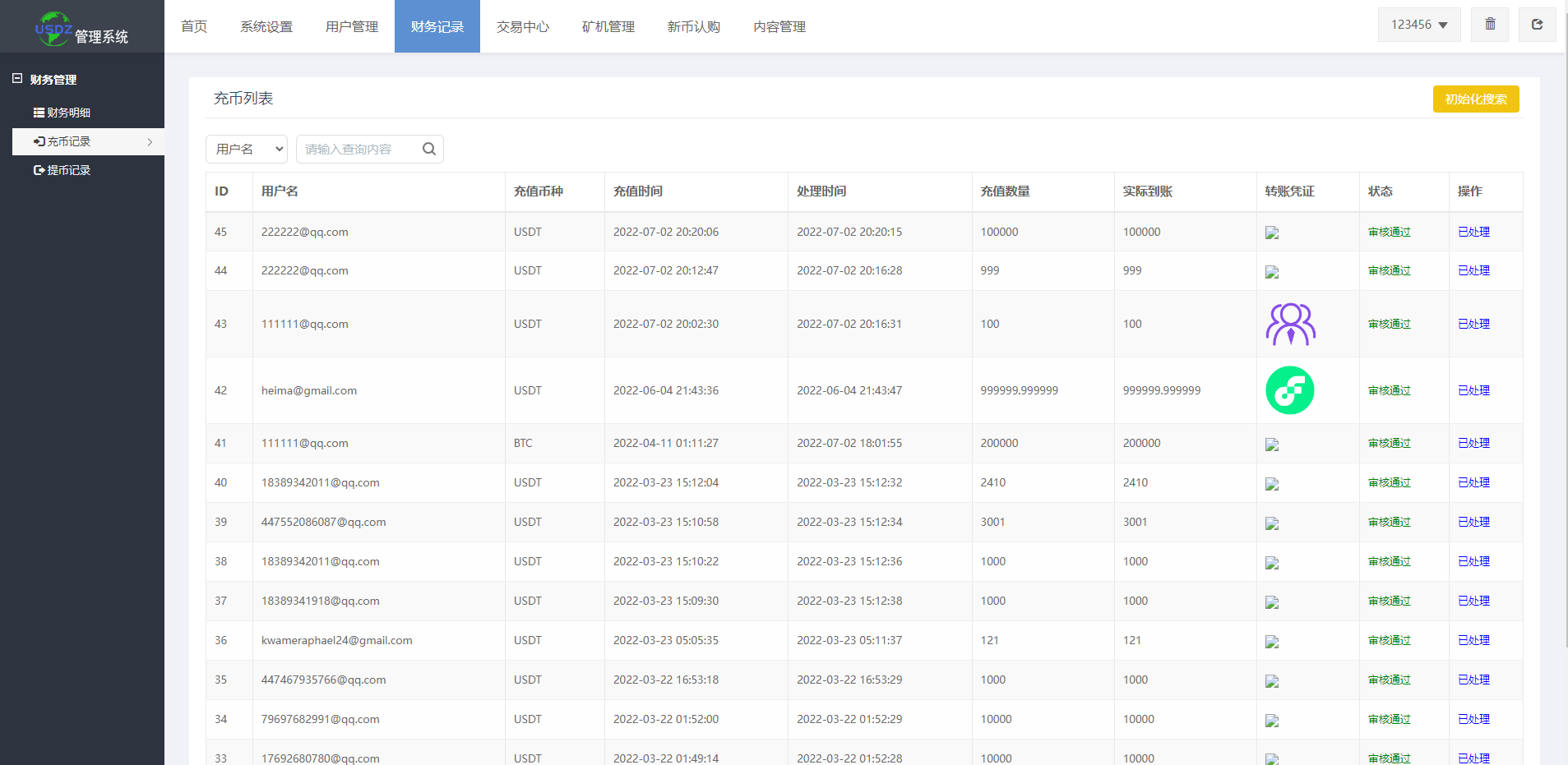Go to 系统设置 in top navigation
The width and height of the screenshot is (1568, 765).
[266, 27]
